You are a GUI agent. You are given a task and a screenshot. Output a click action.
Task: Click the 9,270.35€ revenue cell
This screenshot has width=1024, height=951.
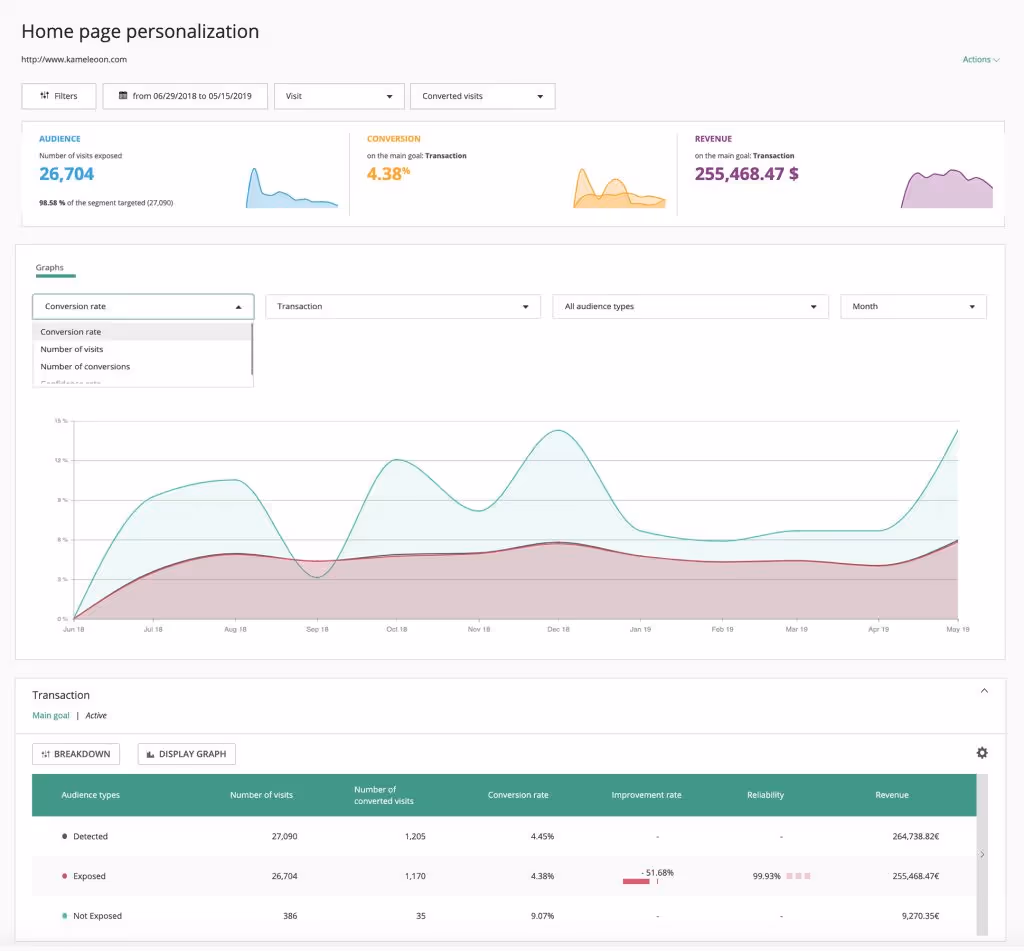(920, 916)
